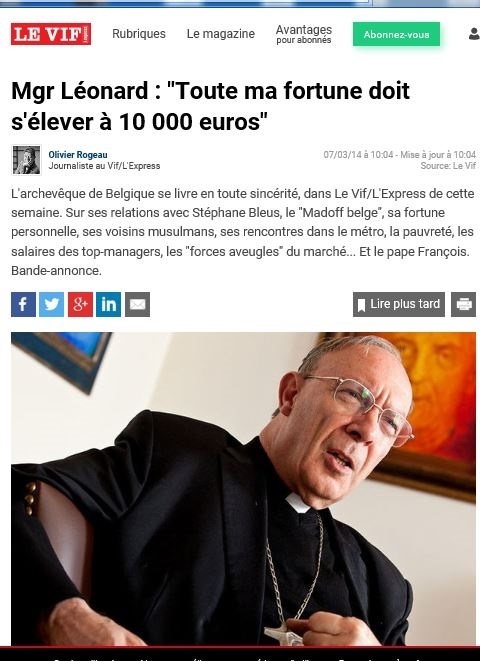
Task: Click the Abonnez-vous button
Action: 397,34
